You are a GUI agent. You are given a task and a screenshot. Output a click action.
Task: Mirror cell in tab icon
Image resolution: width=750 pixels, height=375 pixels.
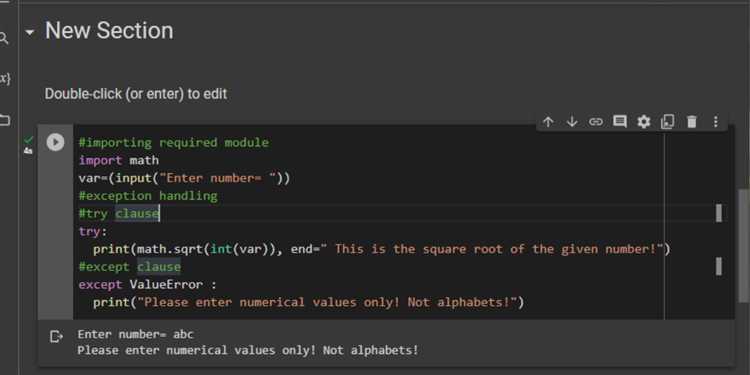[668, 122]
